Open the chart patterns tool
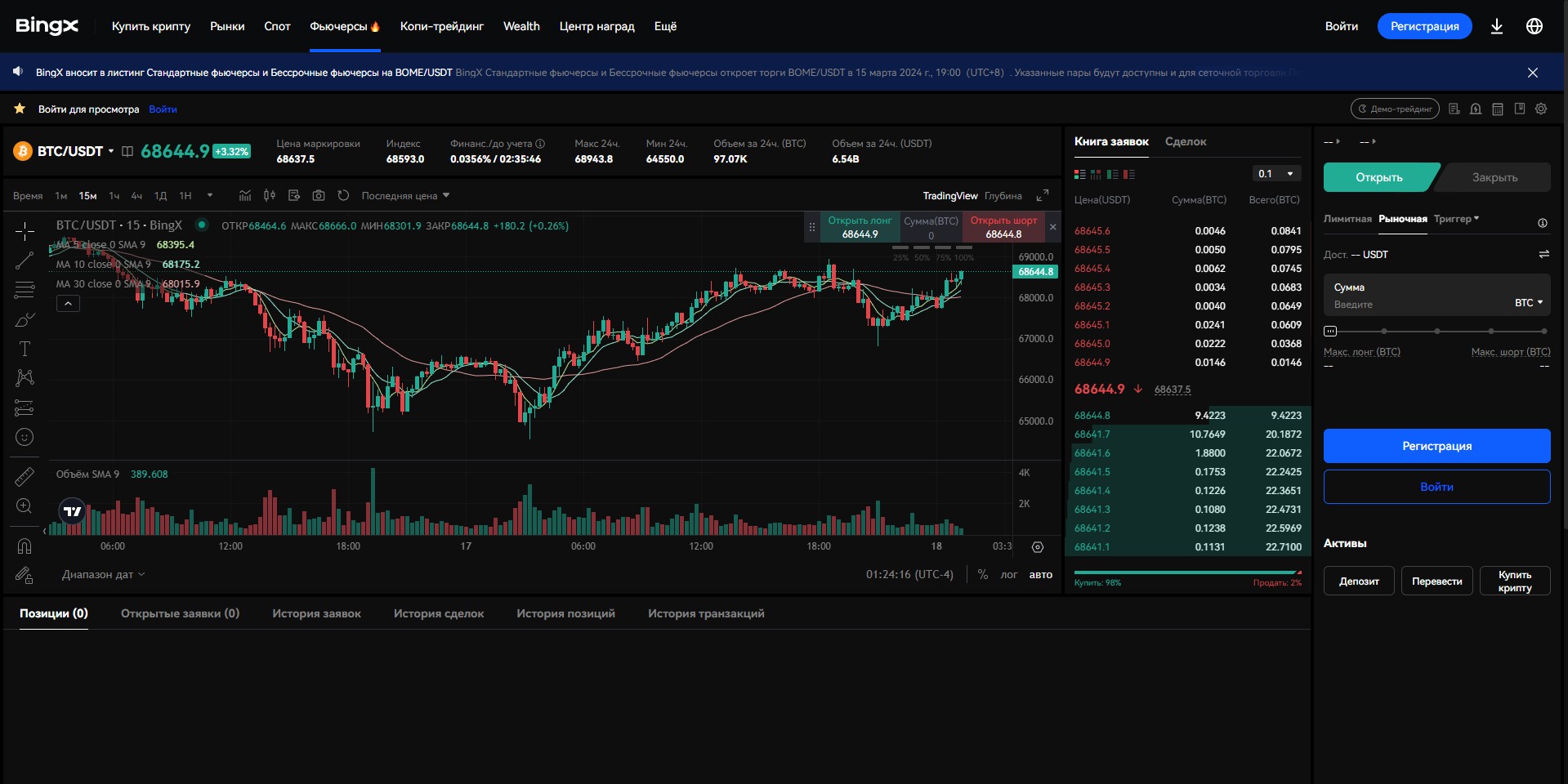 (x=25, y=378)
